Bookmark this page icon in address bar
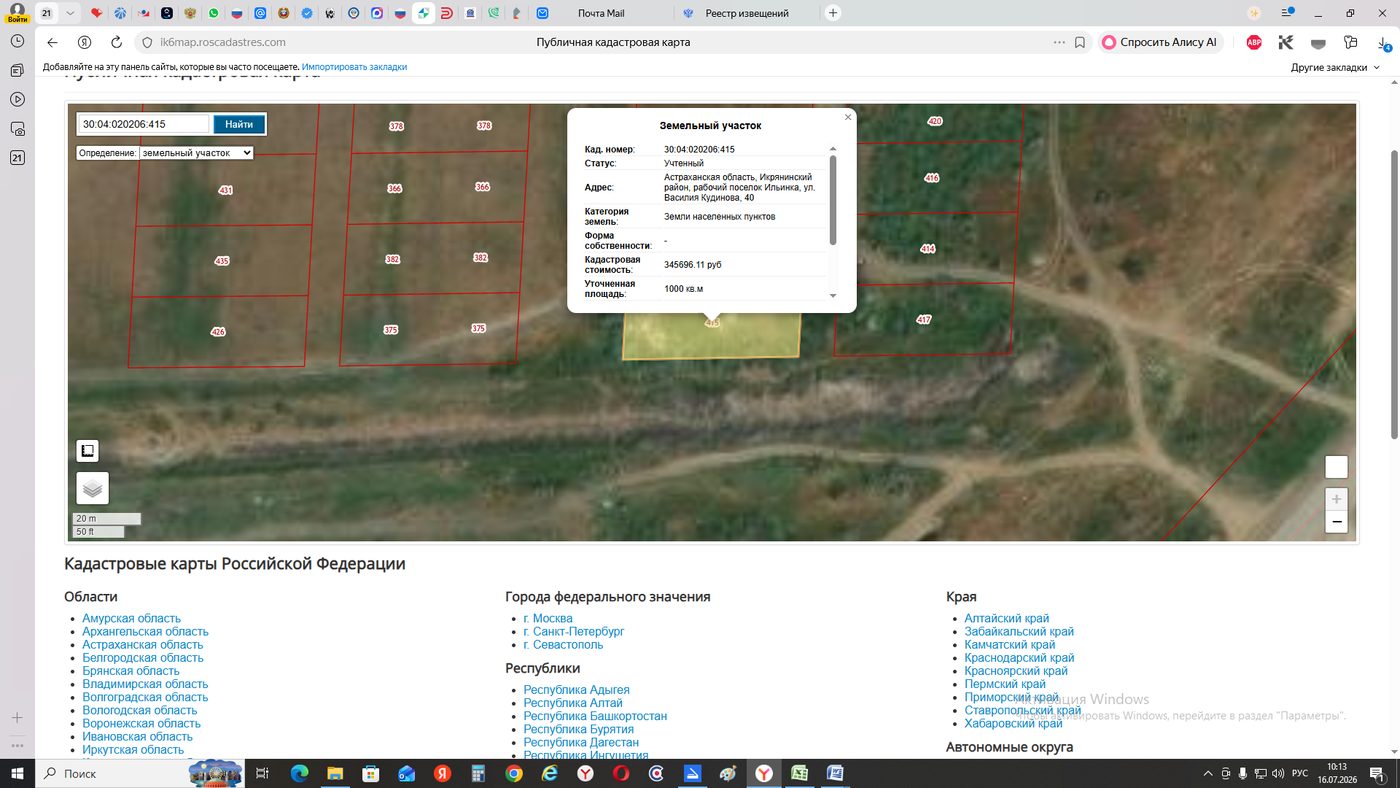 [x=1080, y=42]
